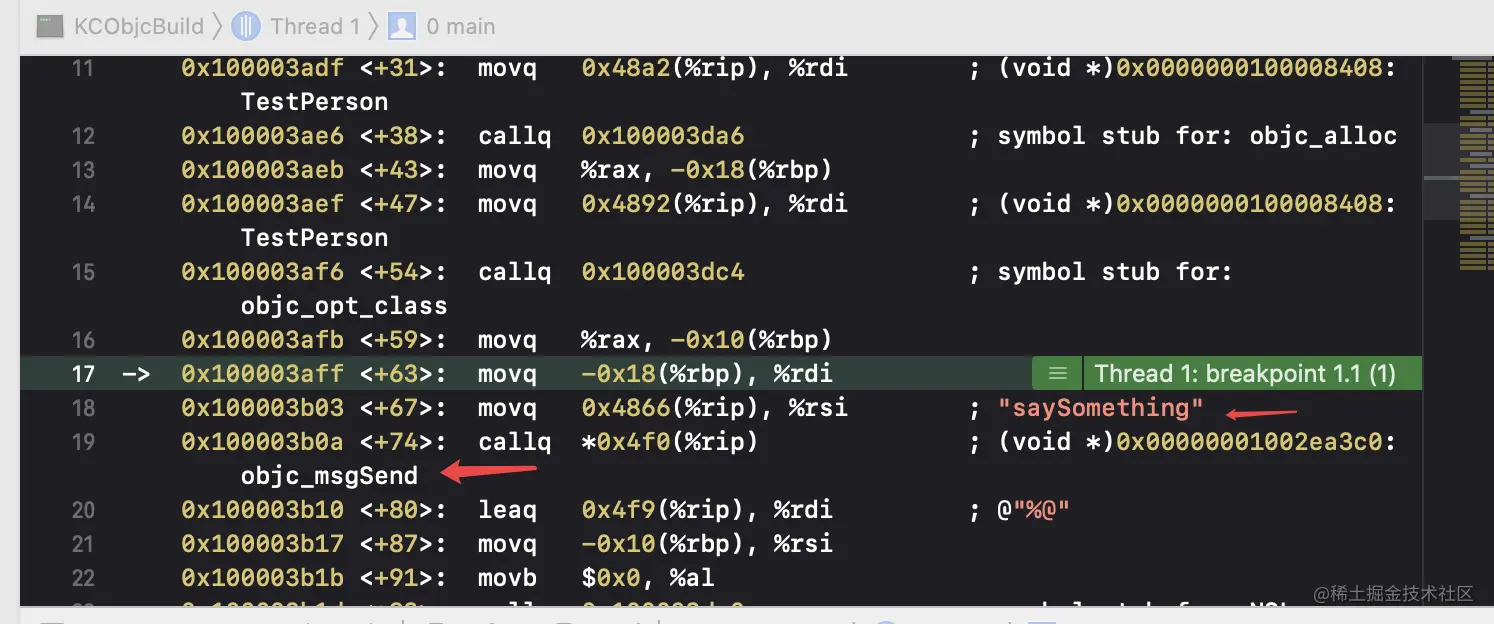Click address 0x100003b10 on line 20
Image resolution: width=1494 pixels, height=624 pixels.
(x=262, y=510)
